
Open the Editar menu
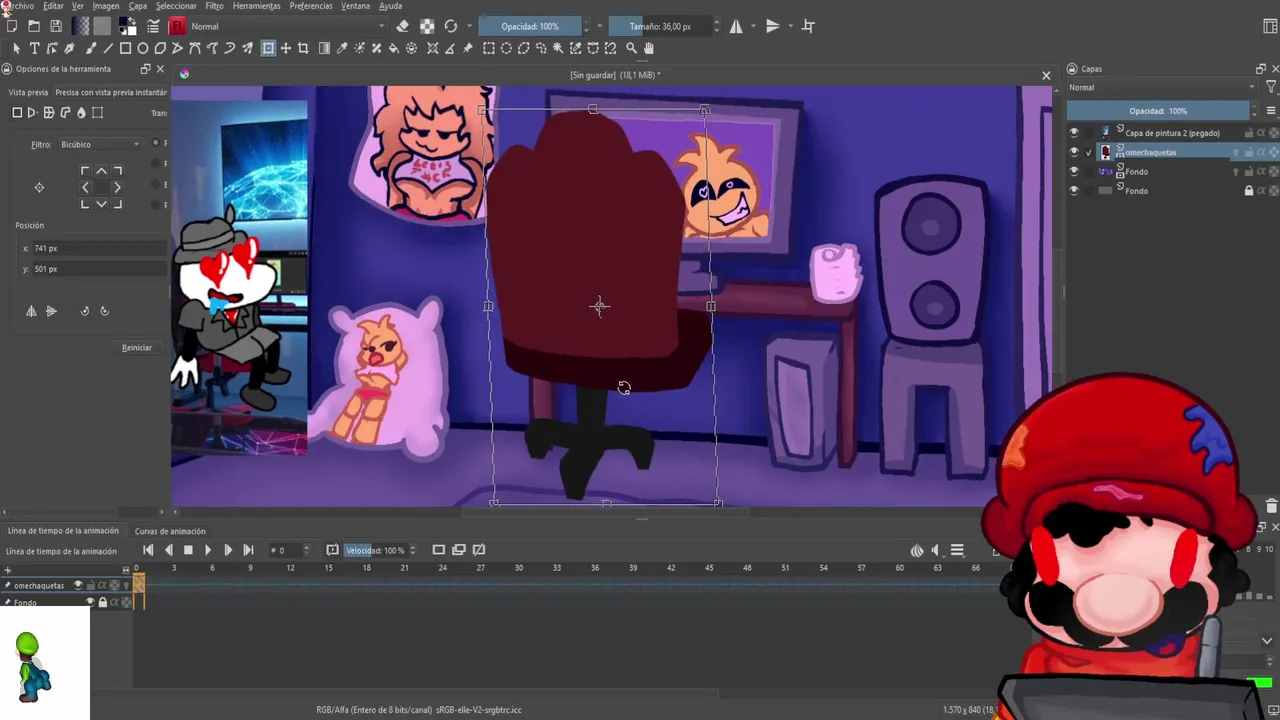pos(53,6)
